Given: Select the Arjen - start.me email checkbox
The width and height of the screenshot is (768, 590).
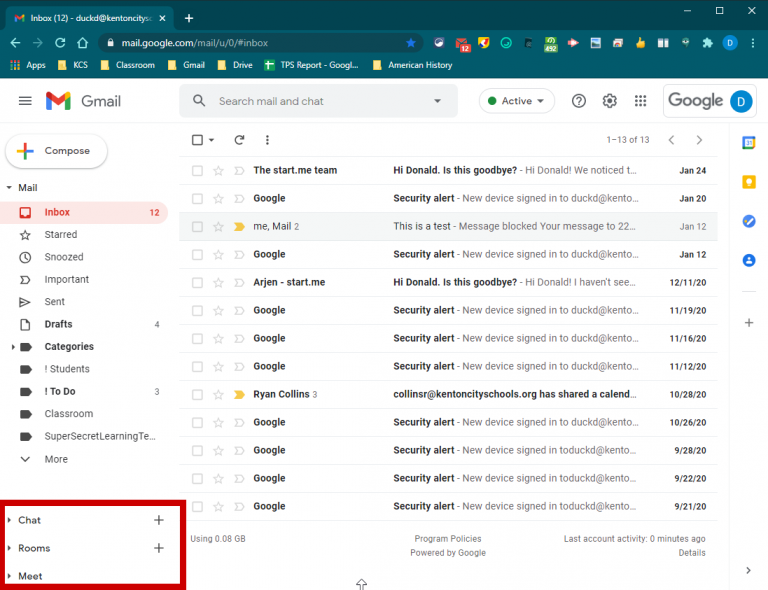Looking at the screenshot, I should tap(197, 283).
